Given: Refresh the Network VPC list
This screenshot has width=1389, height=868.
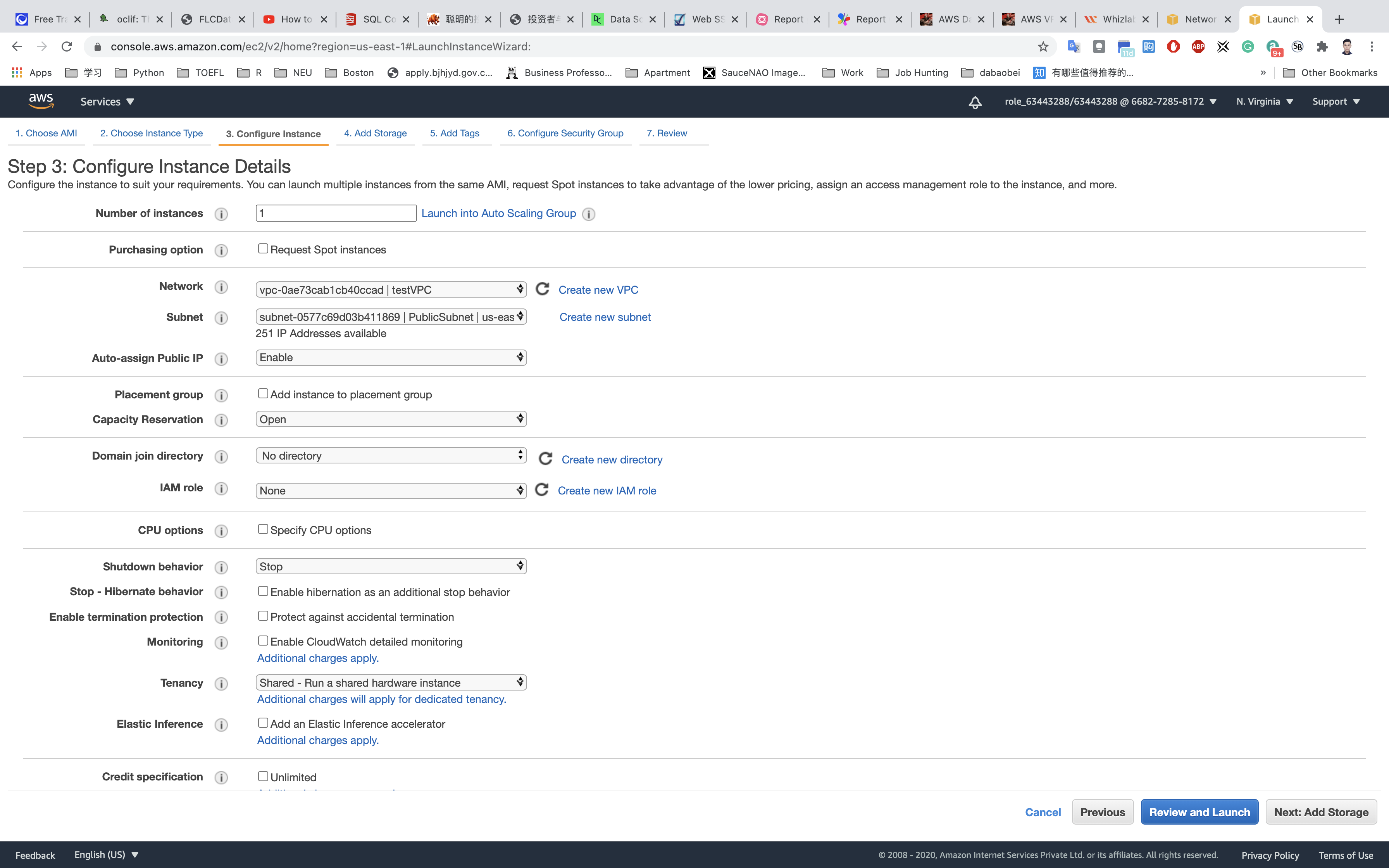Looking at the screenshot, I should 543,289.
